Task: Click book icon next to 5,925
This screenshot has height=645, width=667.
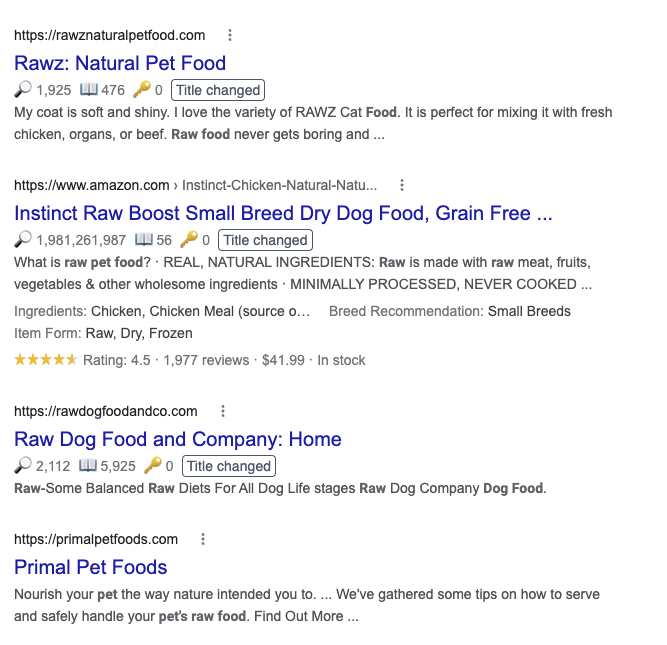Action: point(87,466)
